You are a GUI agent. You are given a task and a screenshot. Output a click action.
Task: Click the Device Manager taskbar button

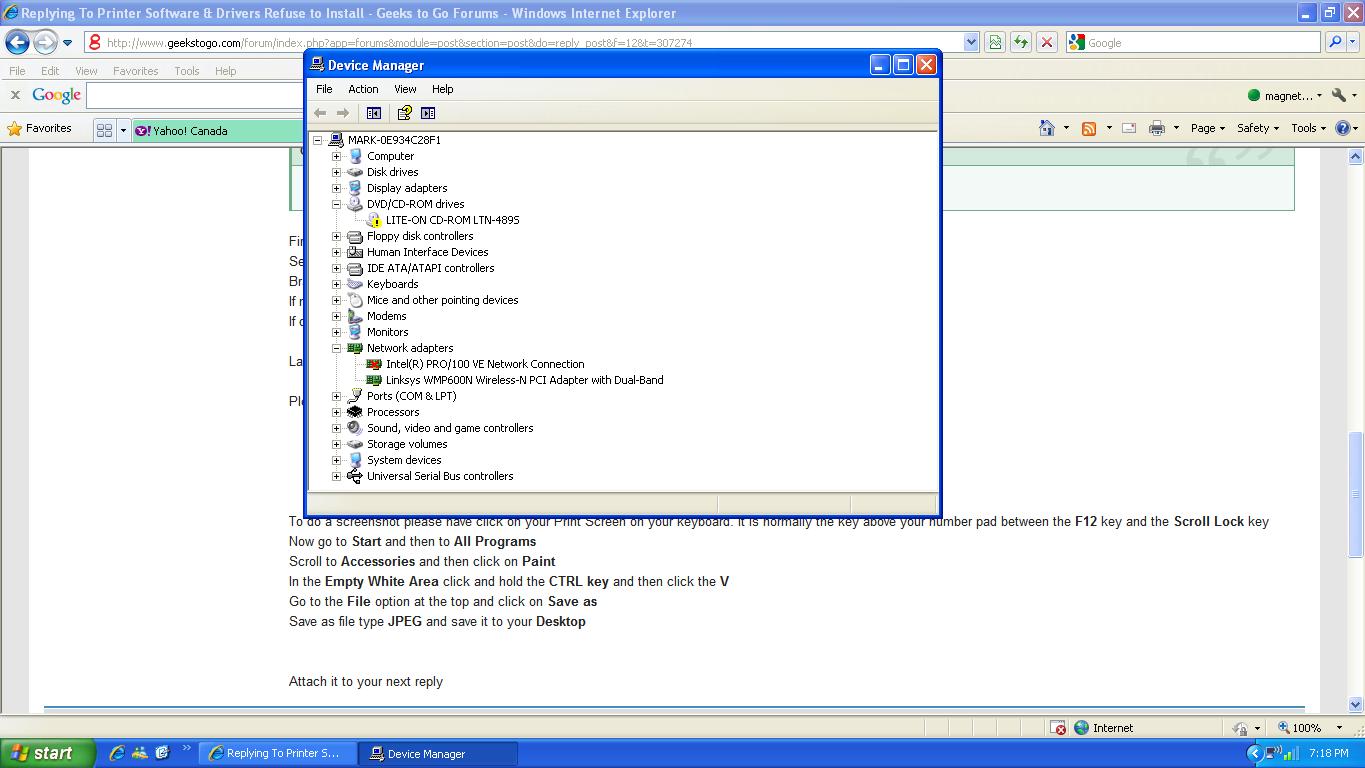[x=440, y=754]
